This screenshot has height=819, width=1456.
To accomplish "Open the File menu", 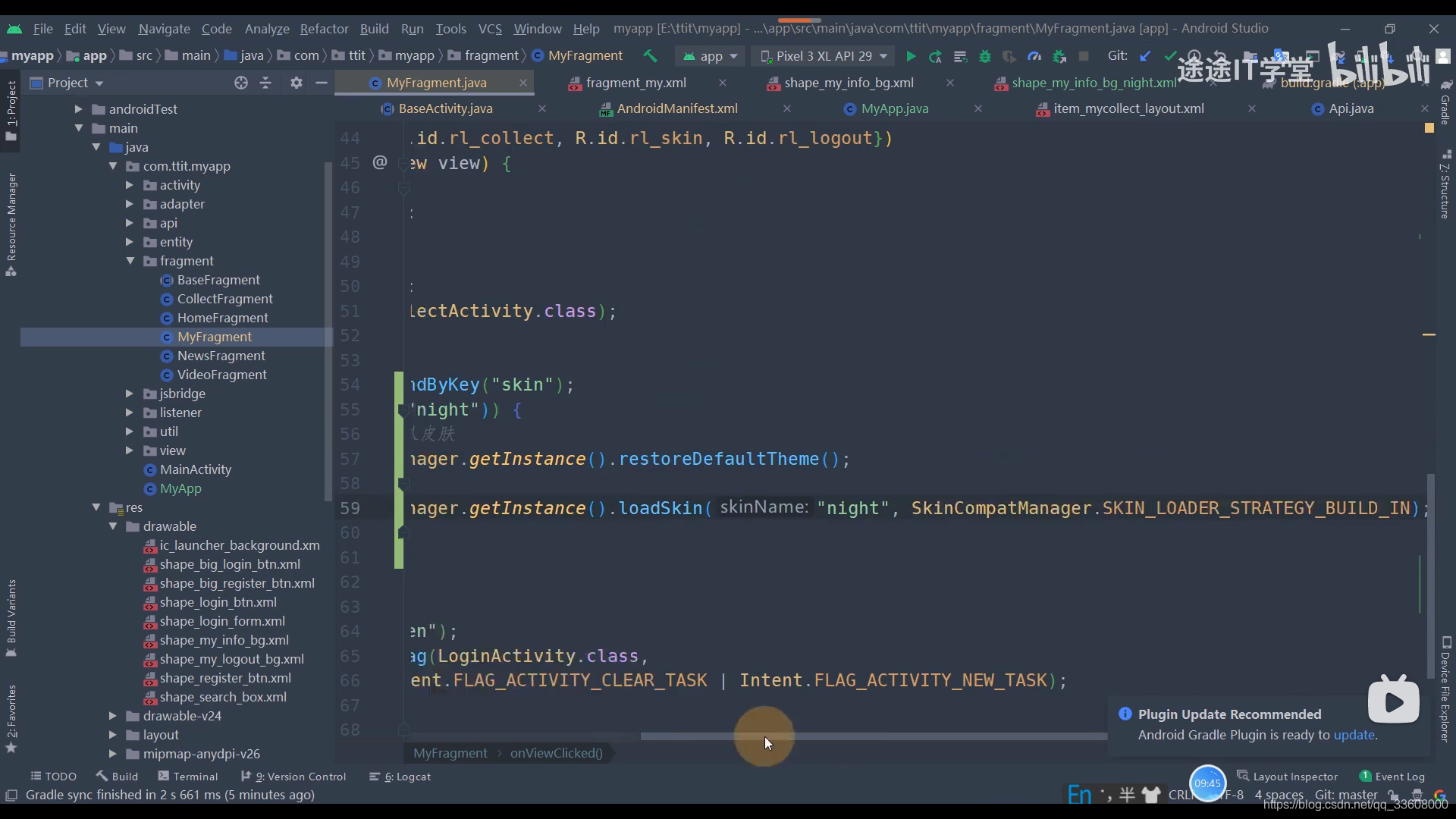I will (43, 28).
